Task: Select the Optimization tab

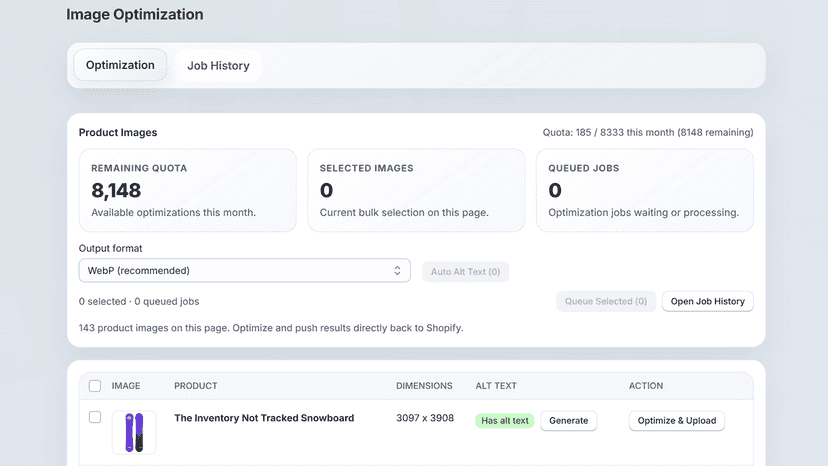Action: coord(120,65)
